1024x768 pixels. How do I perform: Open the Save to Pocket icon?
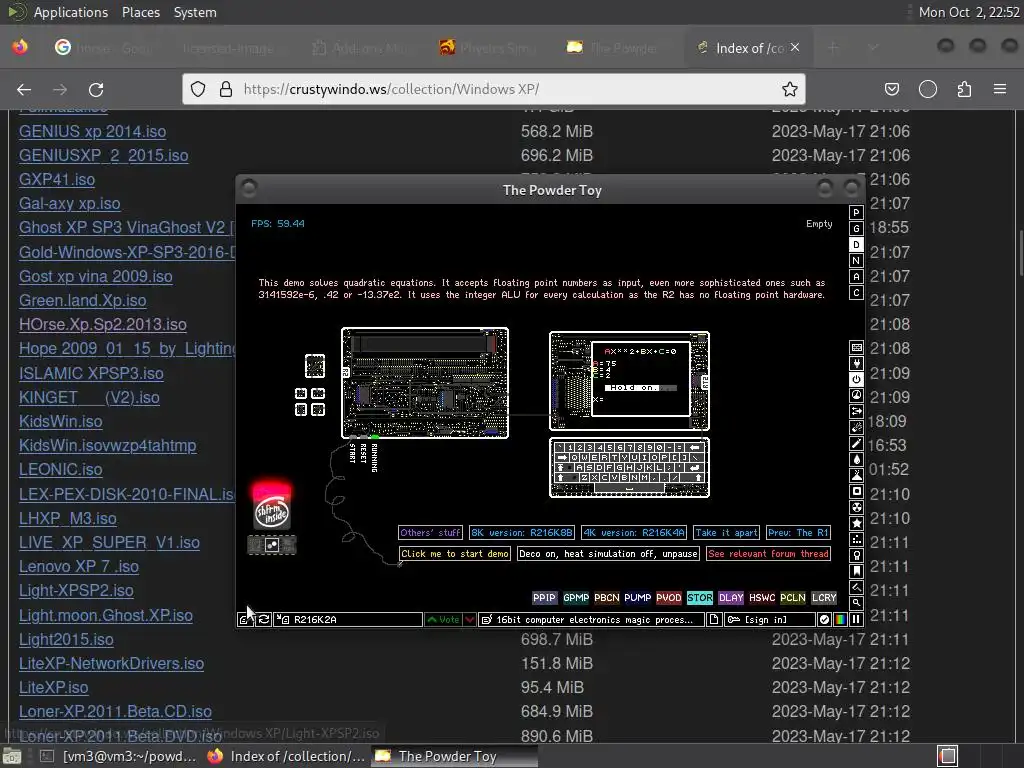(x=891, y=89)
